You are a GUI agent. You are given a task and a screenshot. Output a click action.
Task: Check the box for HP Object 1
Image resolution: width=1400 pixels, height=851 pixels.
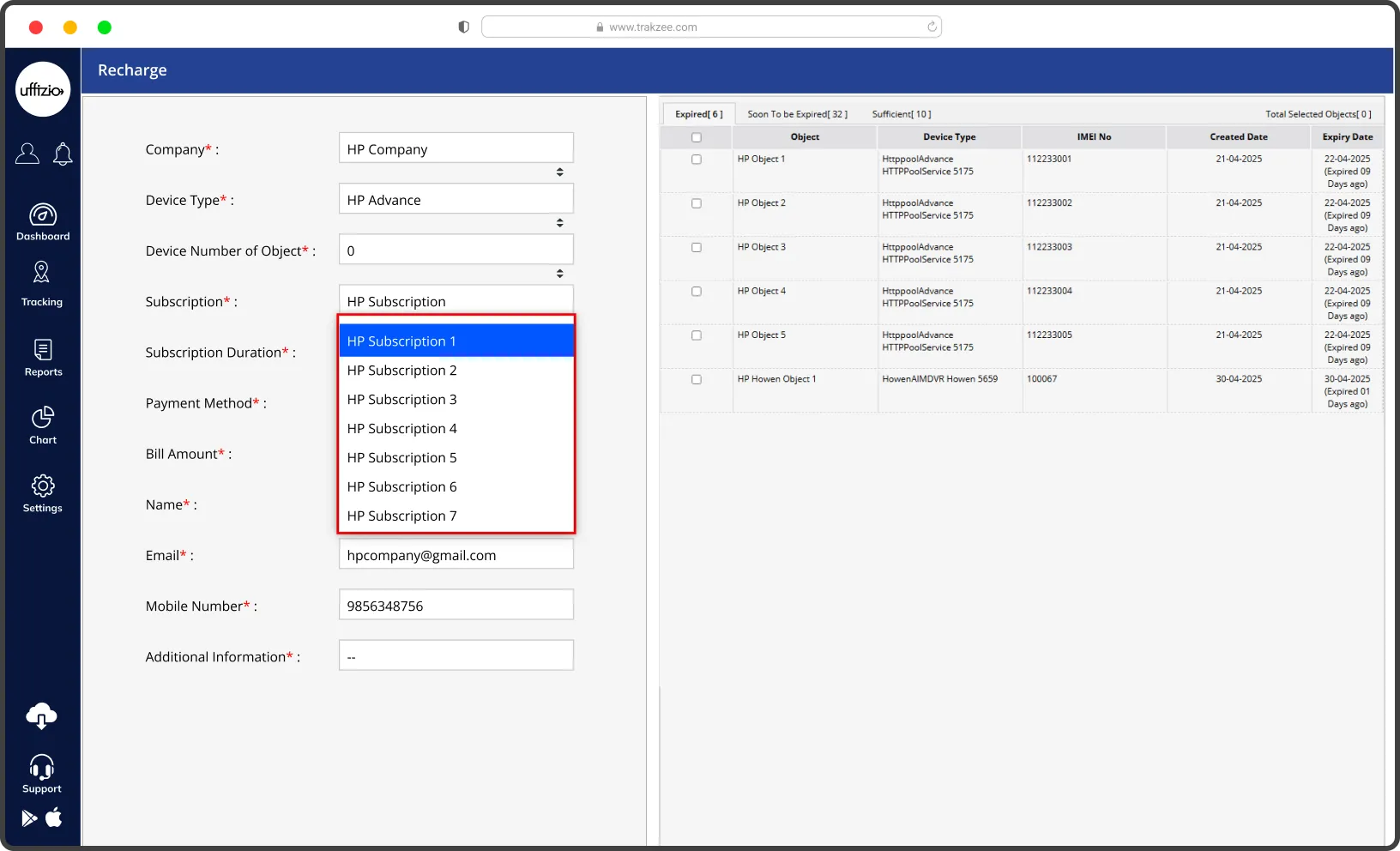[697, 160]
